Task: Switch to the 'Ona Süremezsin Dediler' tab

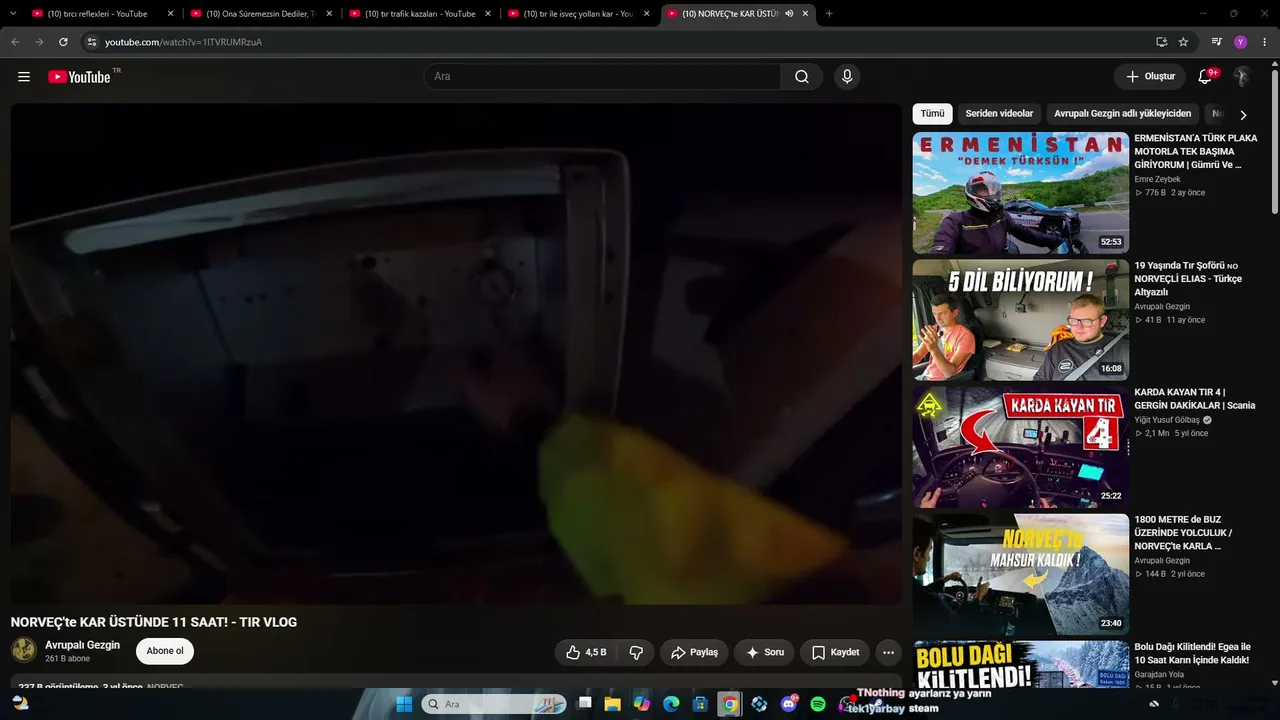Action: tap(261, 14)
